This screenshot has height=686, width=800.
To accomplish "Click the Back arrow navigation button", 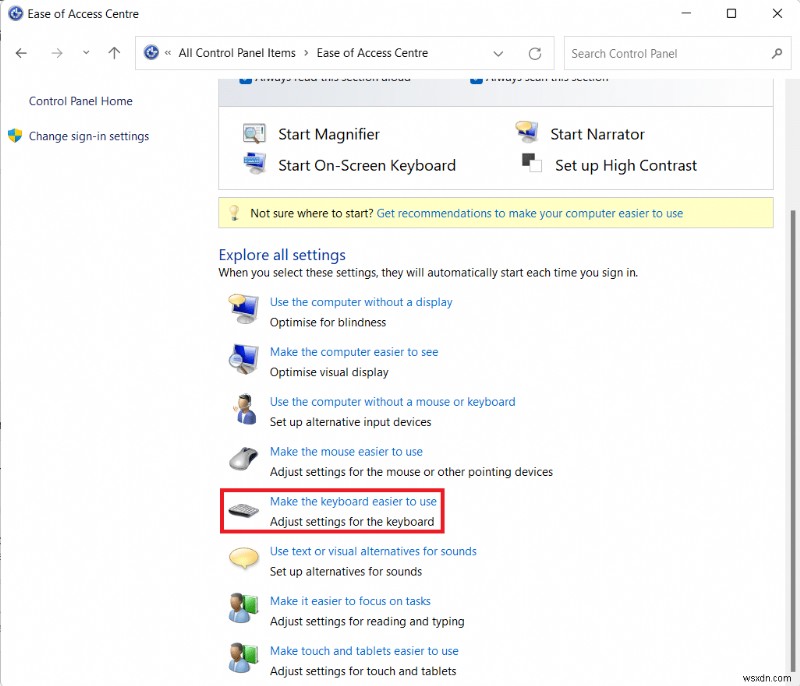I will [21, 53].
